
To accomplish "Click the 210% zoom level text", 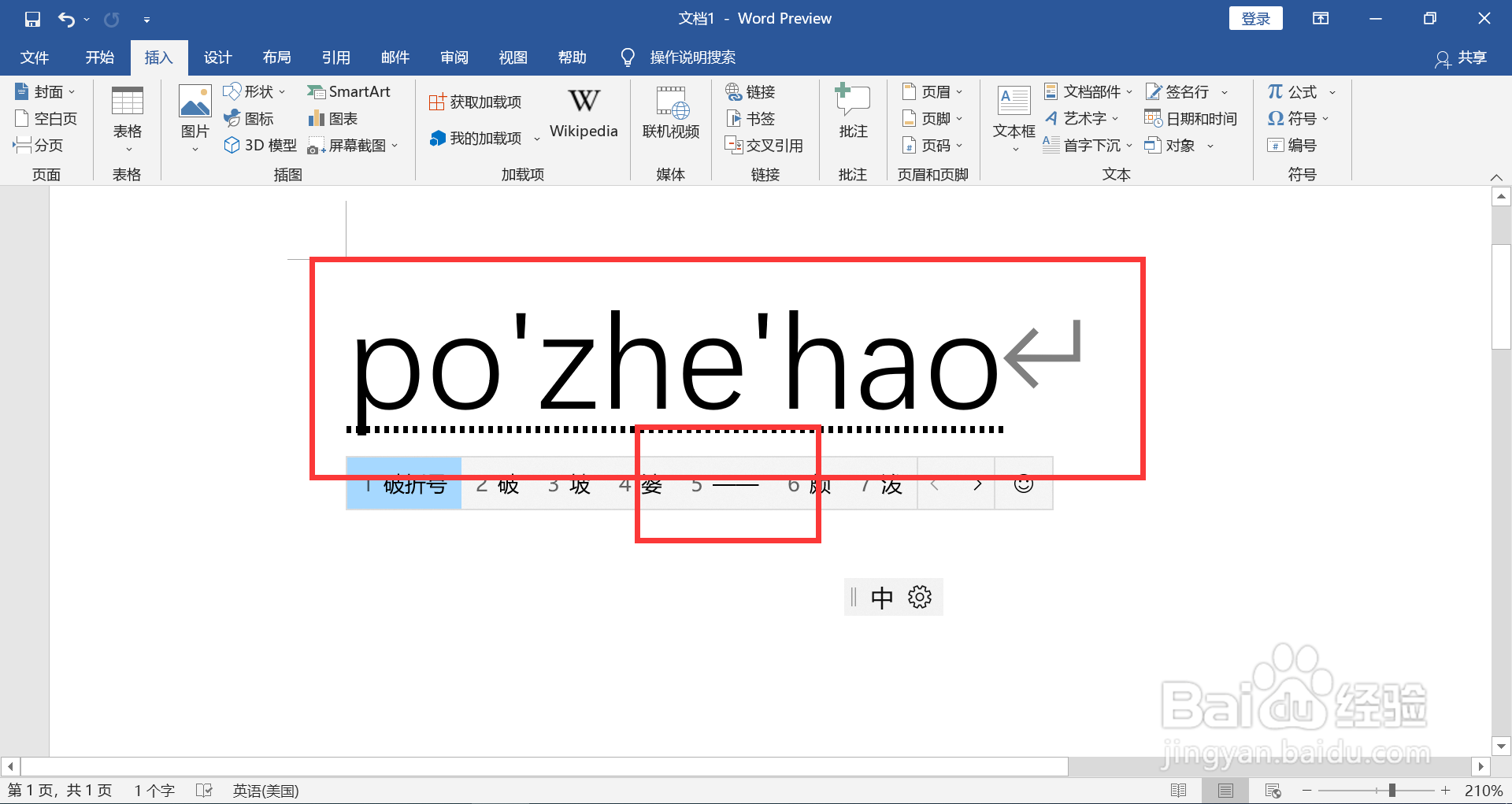I will point(1484,790).
